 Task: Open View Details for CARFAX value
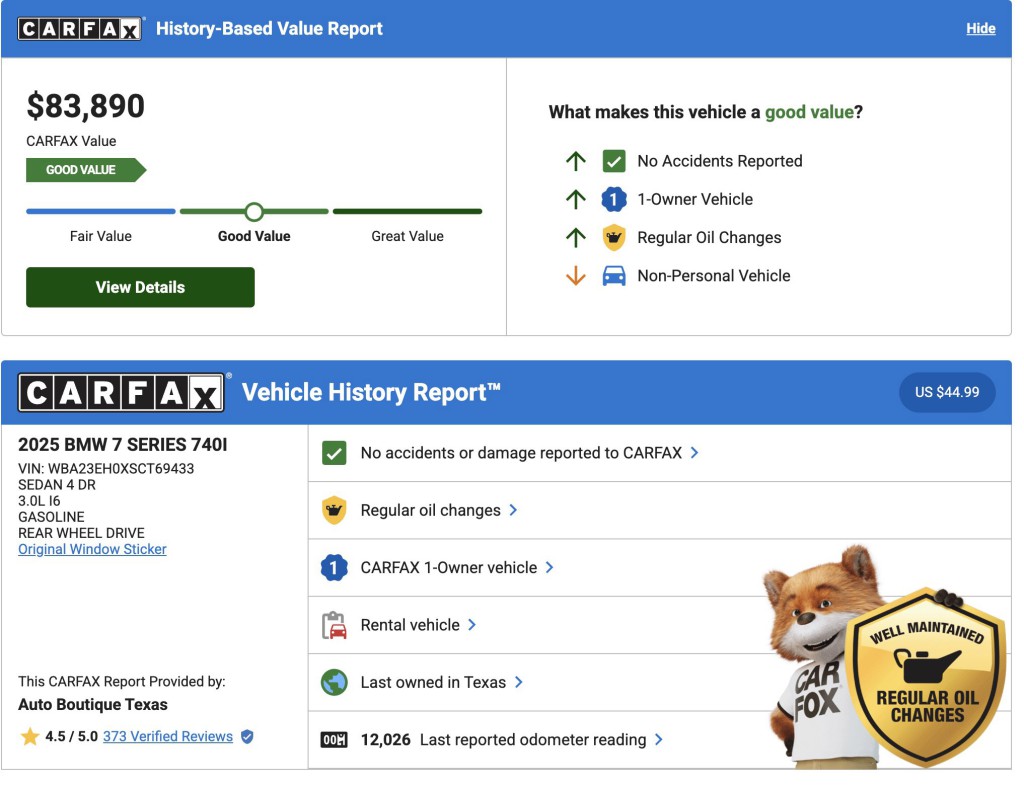140,287
